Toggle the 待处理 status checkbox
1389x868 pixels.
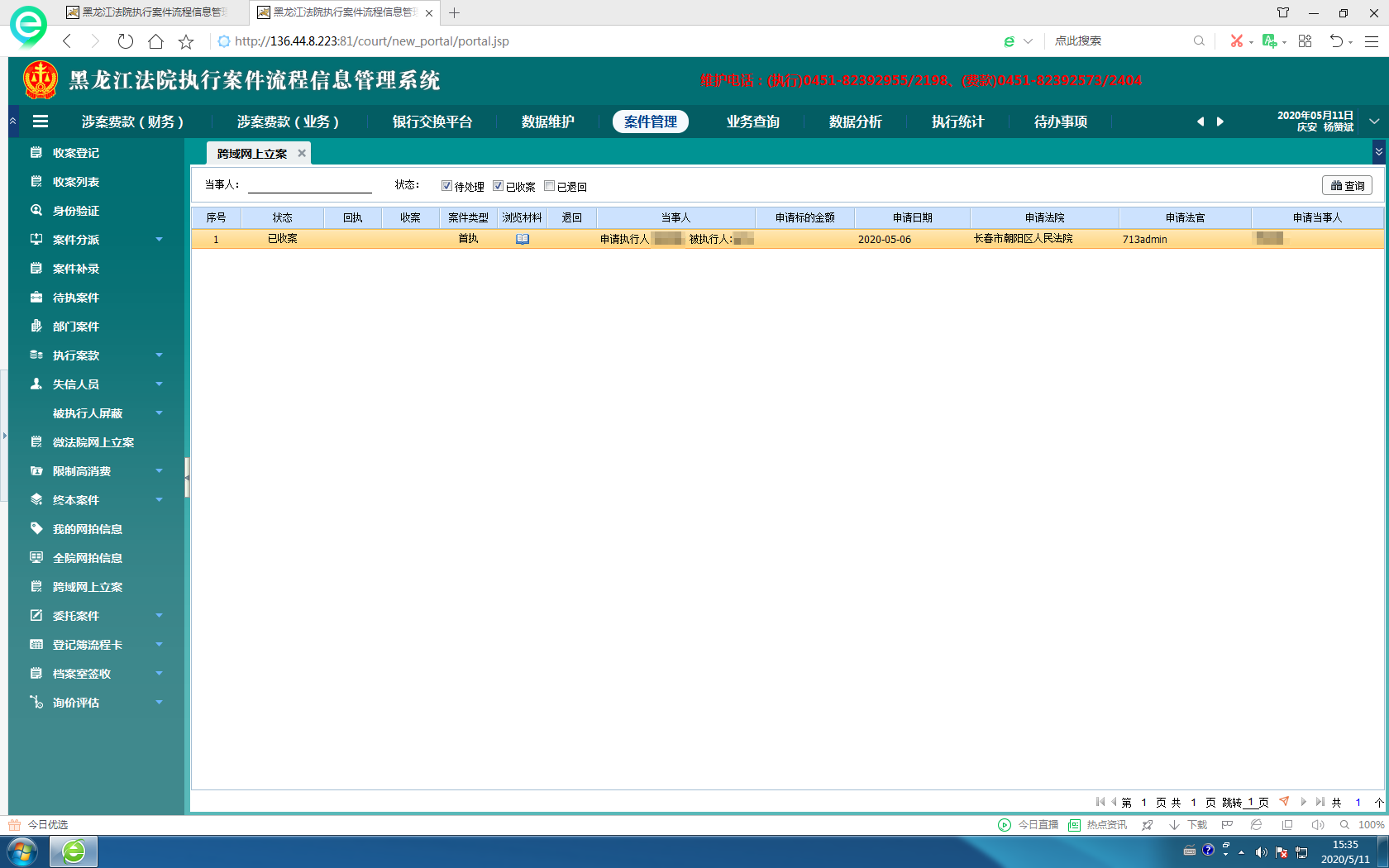tap(446, 186)
